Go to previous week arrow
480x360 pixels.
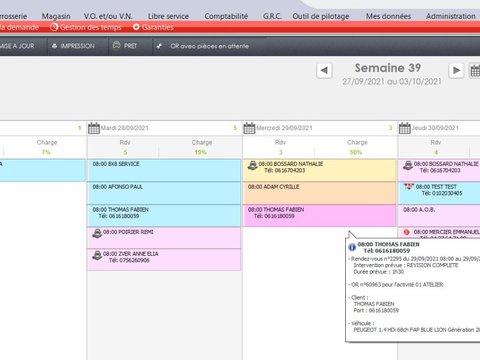point(324,71)
